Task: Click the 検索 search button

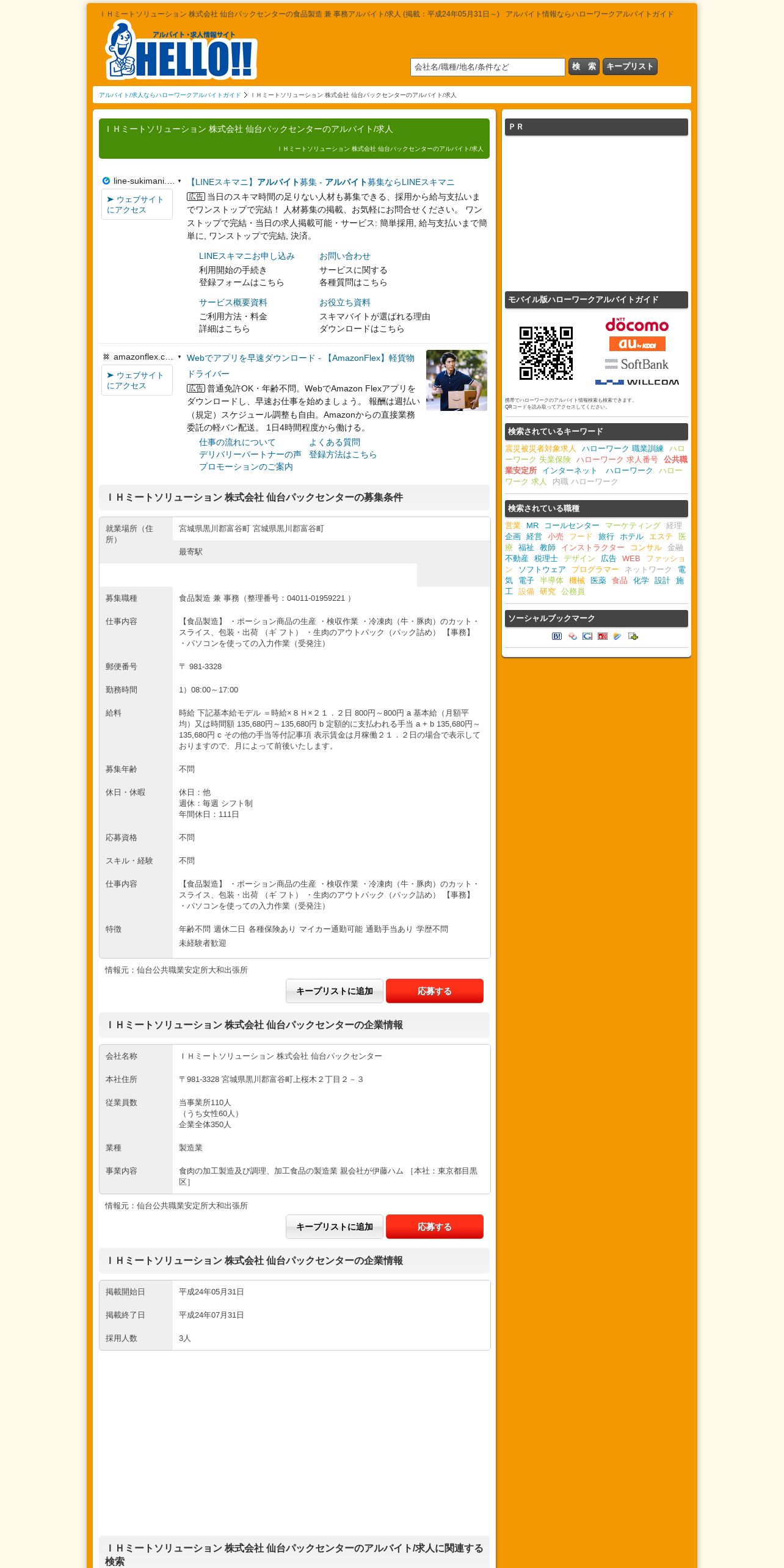Action: (584, 67)
